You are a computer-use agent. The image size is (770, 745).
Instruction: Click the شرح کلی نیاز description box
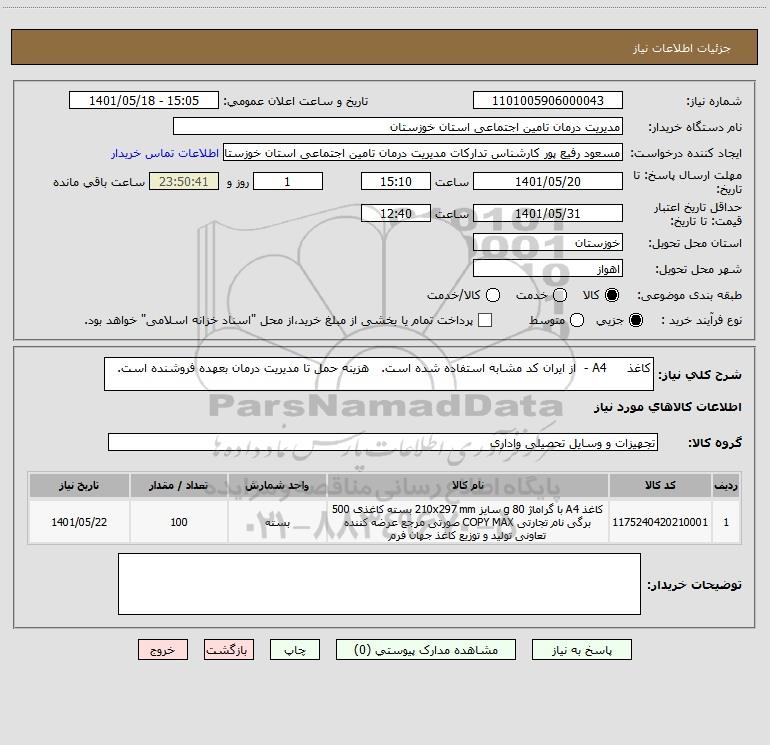click(x=379, y=374)
